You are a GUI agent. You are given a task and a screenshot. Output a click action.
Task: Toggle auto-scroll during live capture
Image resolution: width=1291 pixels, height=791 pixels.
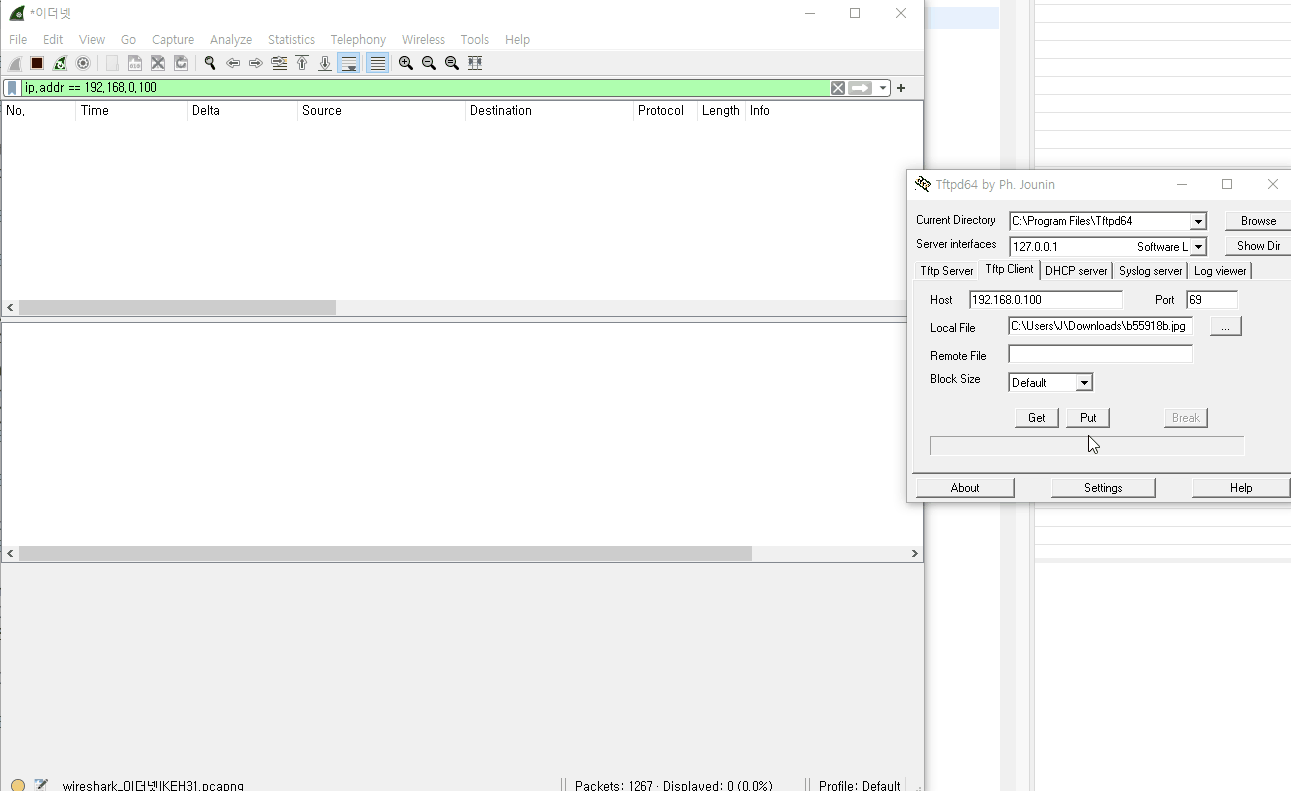349,63
